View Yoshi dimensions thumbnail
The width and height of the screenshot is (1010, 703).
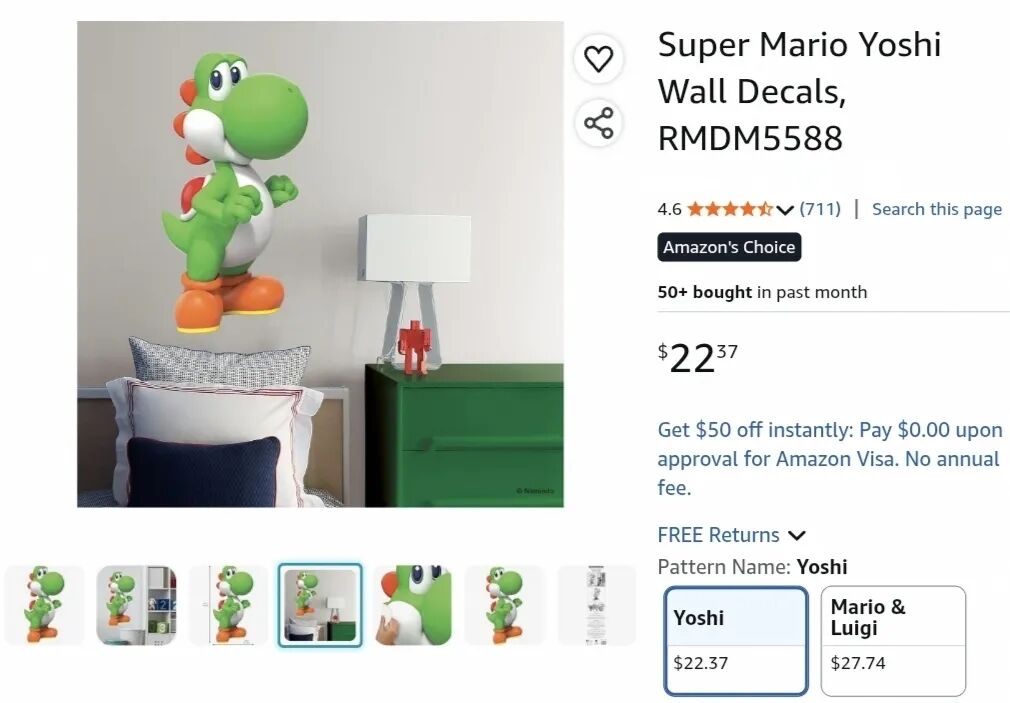coord(229,604)
